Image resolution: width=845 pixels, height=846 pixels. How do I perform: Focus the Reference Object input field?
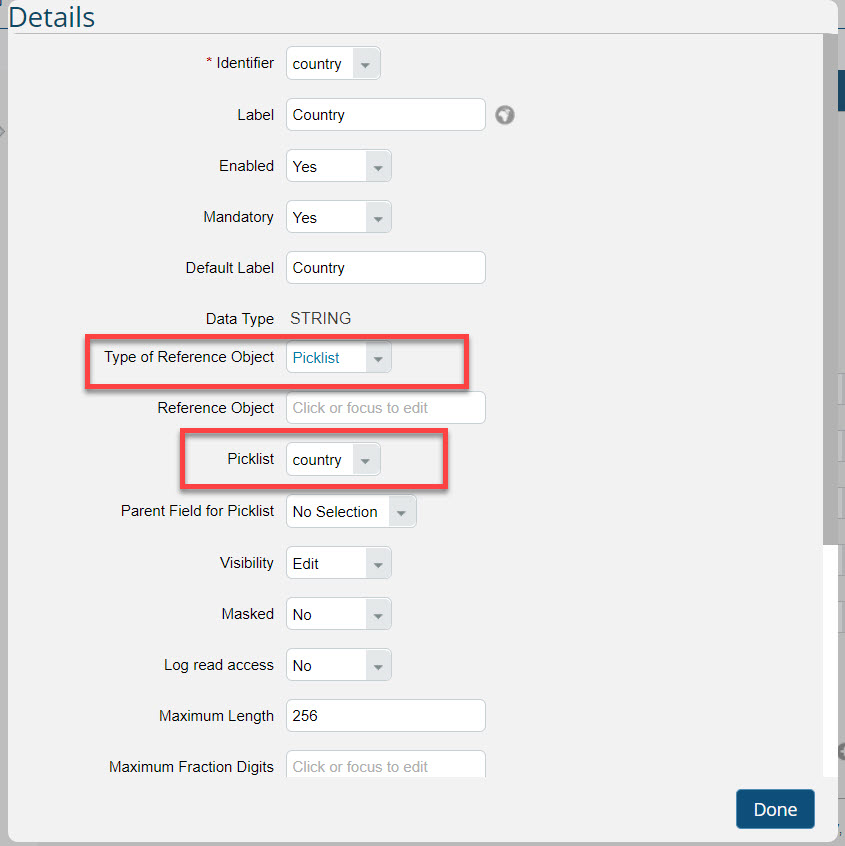[386, 407]
